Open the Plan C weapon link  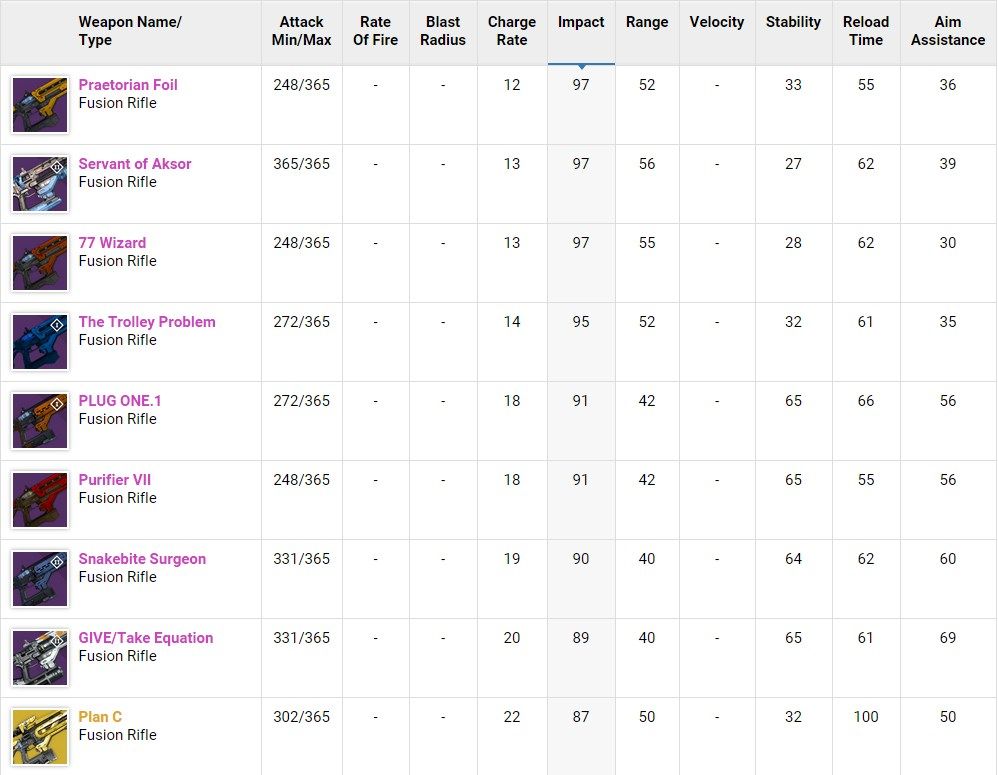click(100, 717)
